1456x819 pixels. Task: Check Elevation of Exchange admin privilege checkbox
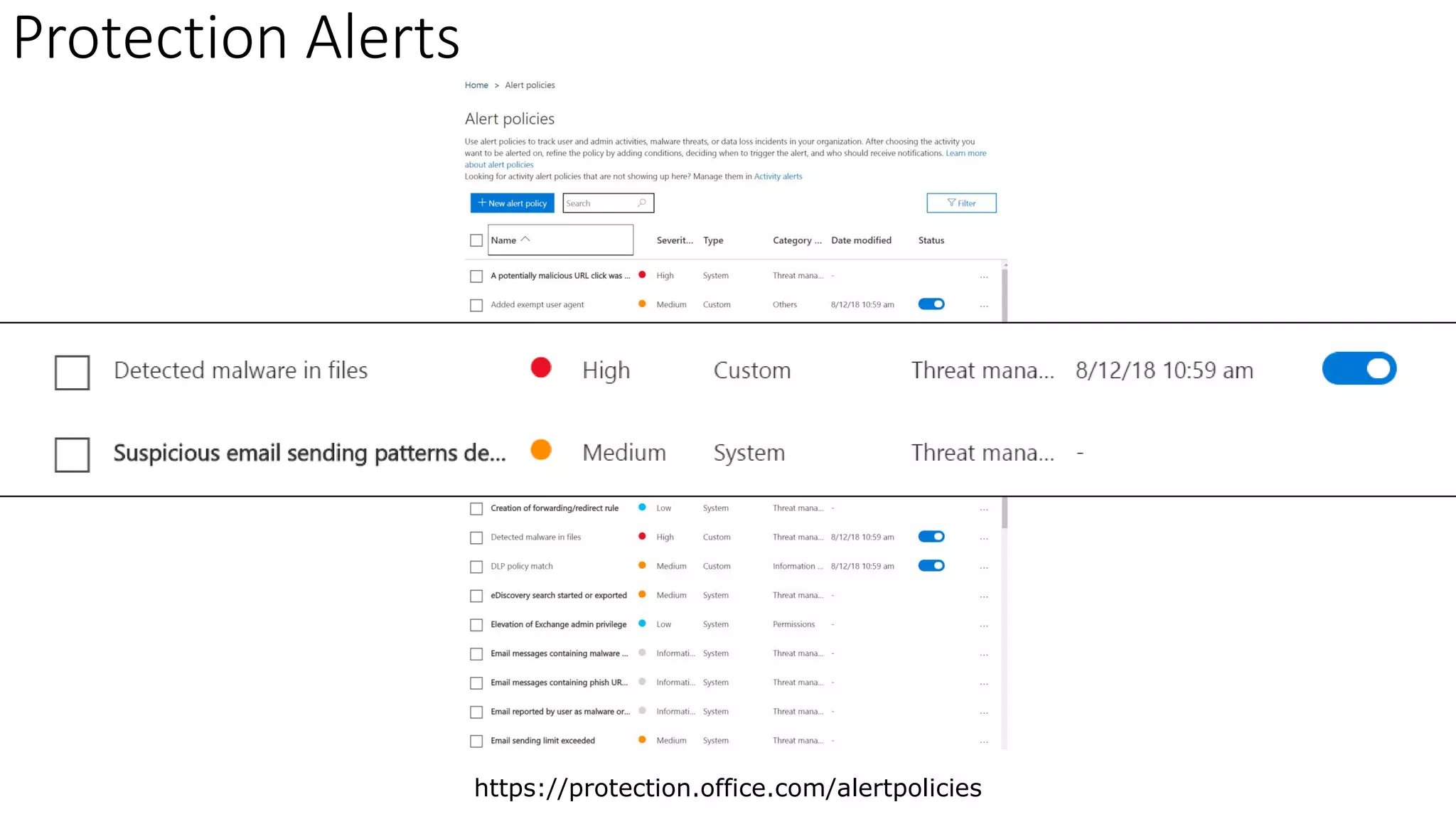476,626
